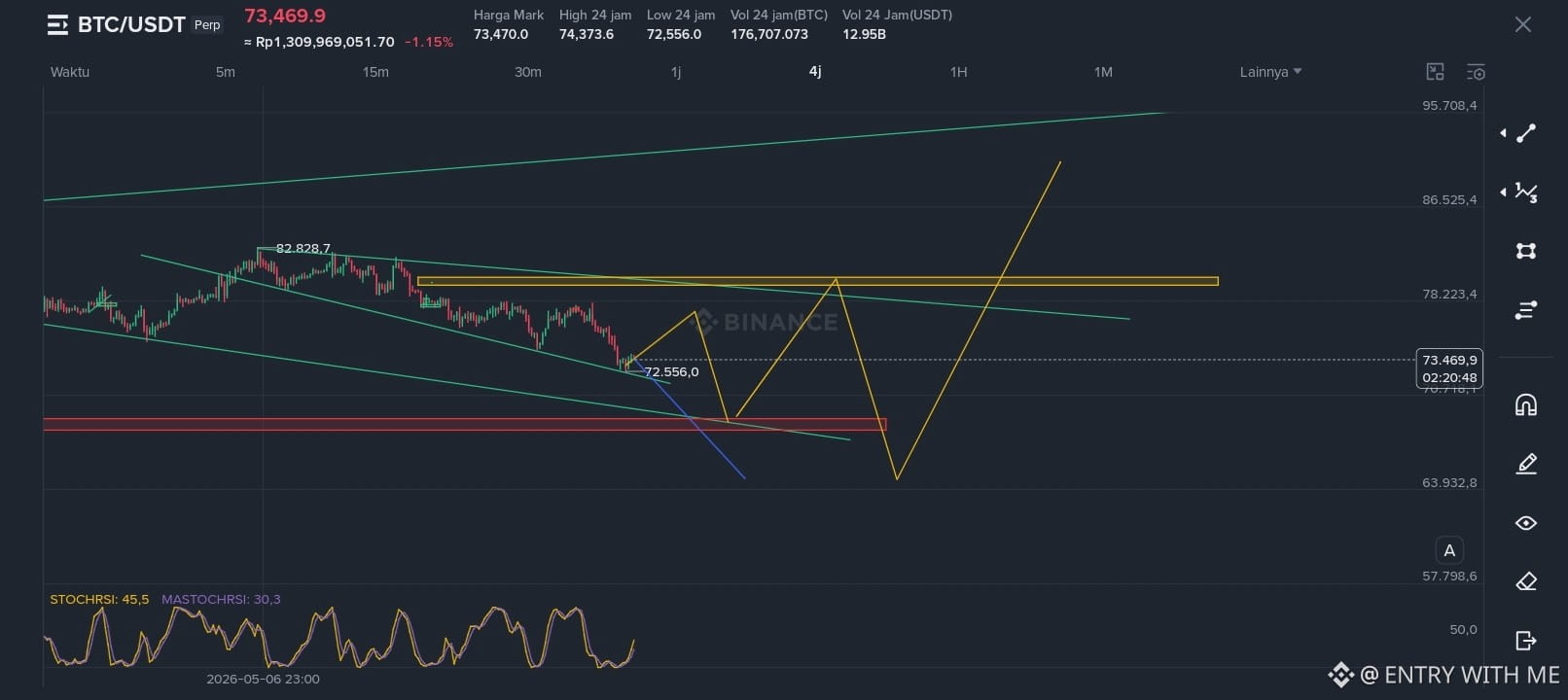Image resolution: width=1568 pixels, height=700 pixels.
Task: Click the Vol 24 jam(BTC) value
Action: pos(769,34)
